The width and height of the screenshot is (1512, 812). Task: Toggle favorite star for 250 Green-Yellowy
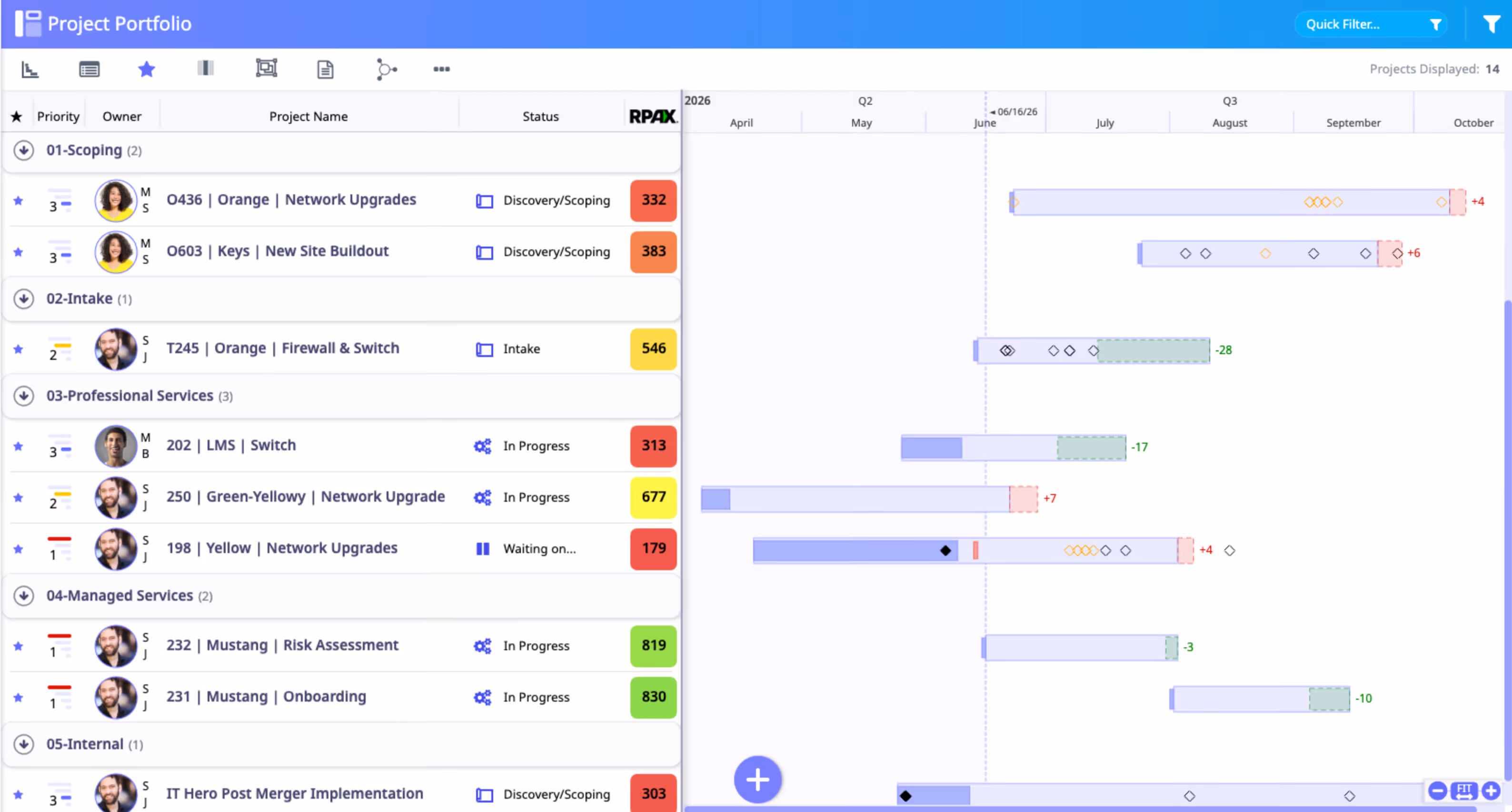18,497
